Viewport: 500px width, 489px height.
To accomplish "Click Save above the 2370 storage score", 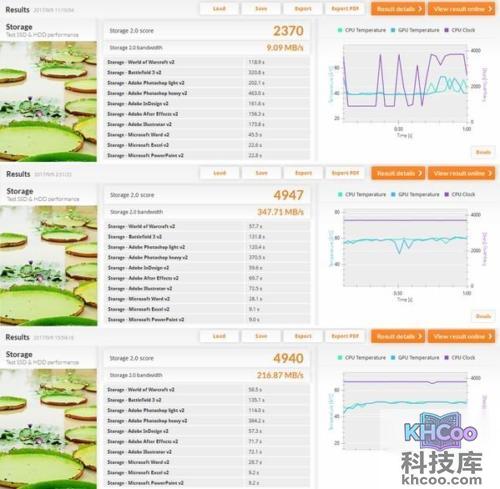I will (x=261, y=9).
